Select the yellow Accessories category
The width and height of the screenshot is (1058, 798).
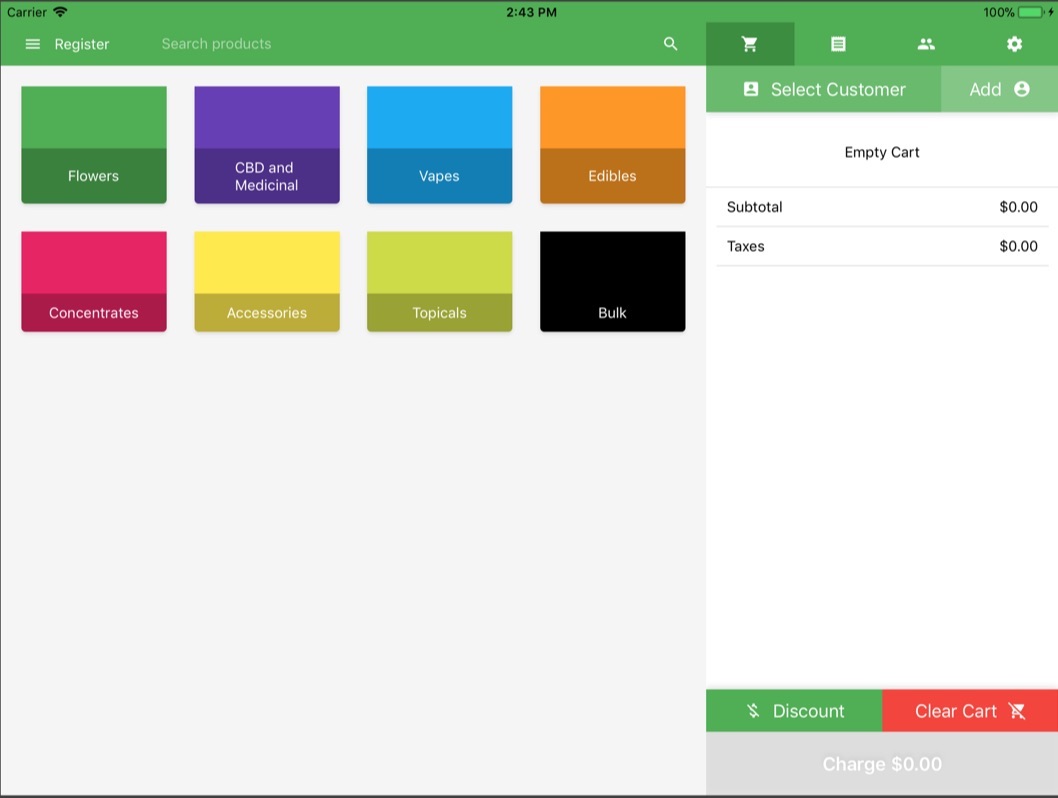click(267, 281)
